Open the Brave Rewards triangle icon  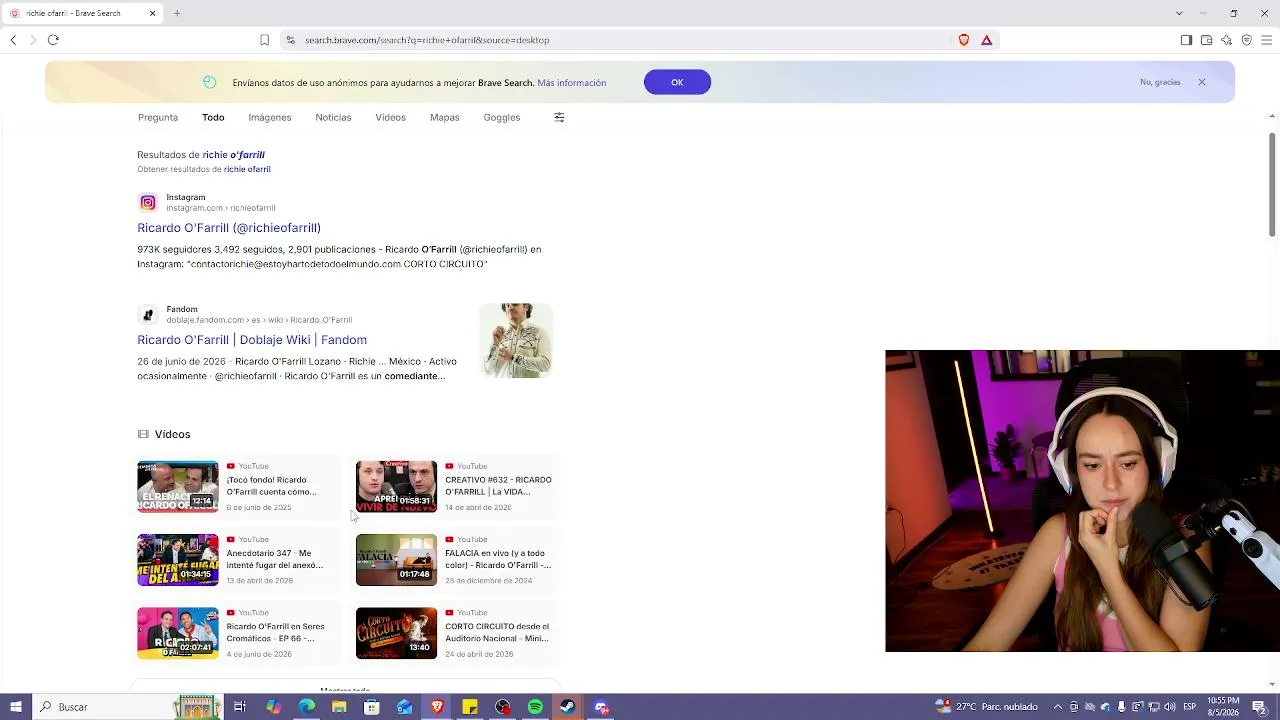[986, 40]
